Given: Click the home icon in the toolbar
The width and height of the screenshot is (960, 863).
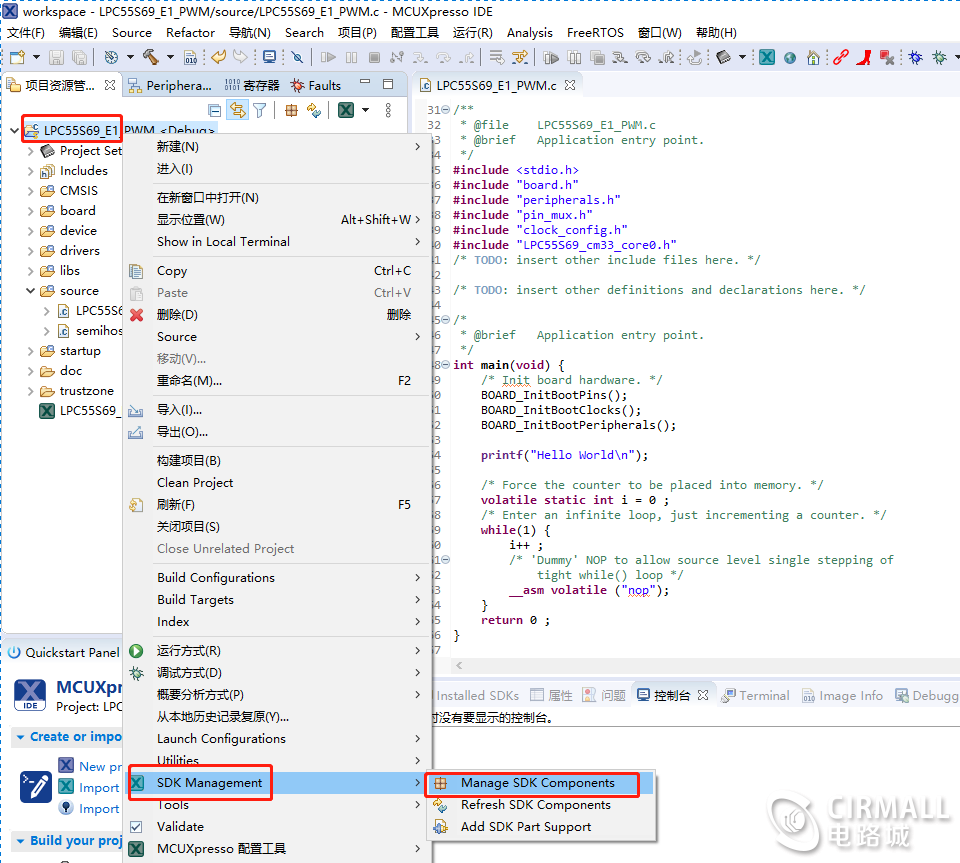Looking at the screenshot, I should [x=813, y=58].
